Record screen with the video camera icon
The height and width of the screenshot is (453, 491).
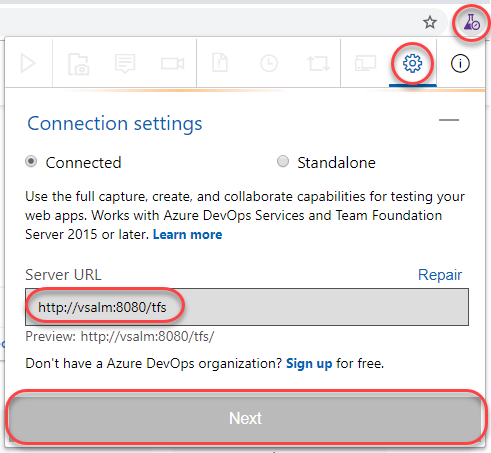click(x=172, y=63)
